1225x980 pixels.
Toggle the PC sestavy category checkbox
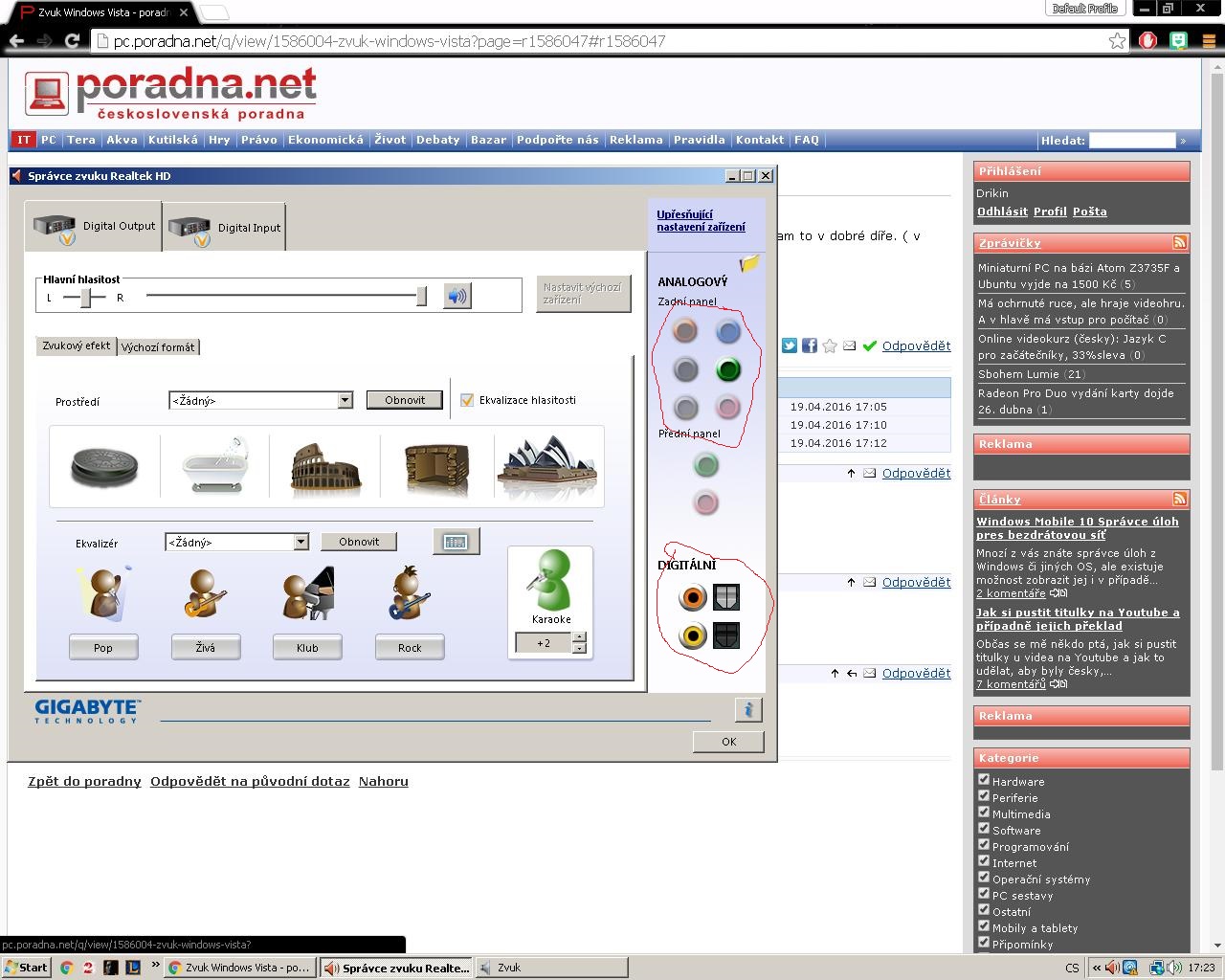pos(983,894)
